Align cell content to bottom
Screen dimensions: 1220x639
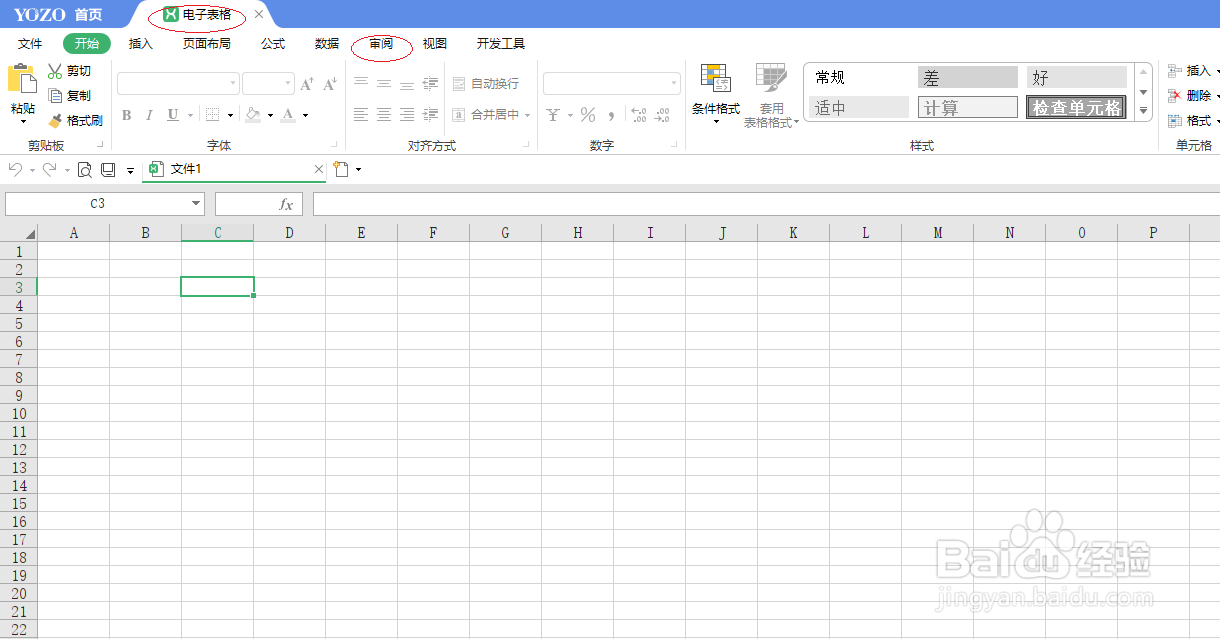pos(407,84)
